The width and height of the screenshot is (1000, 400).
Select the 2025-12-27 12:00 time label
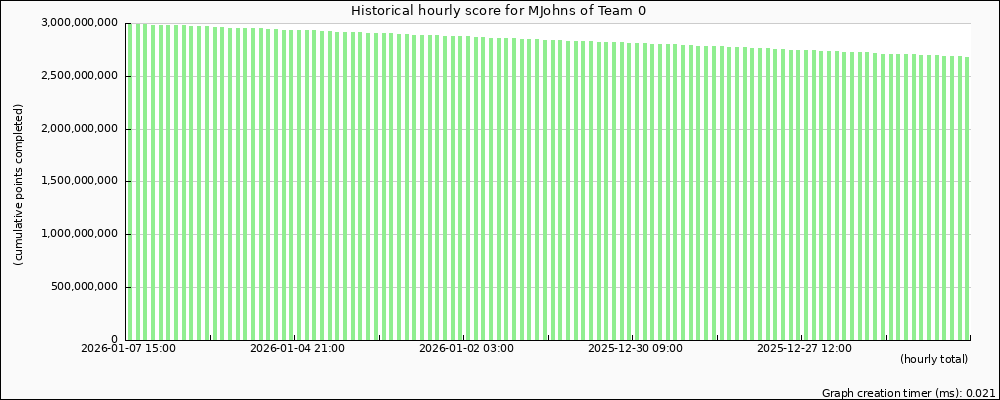(x=804, y=349)
